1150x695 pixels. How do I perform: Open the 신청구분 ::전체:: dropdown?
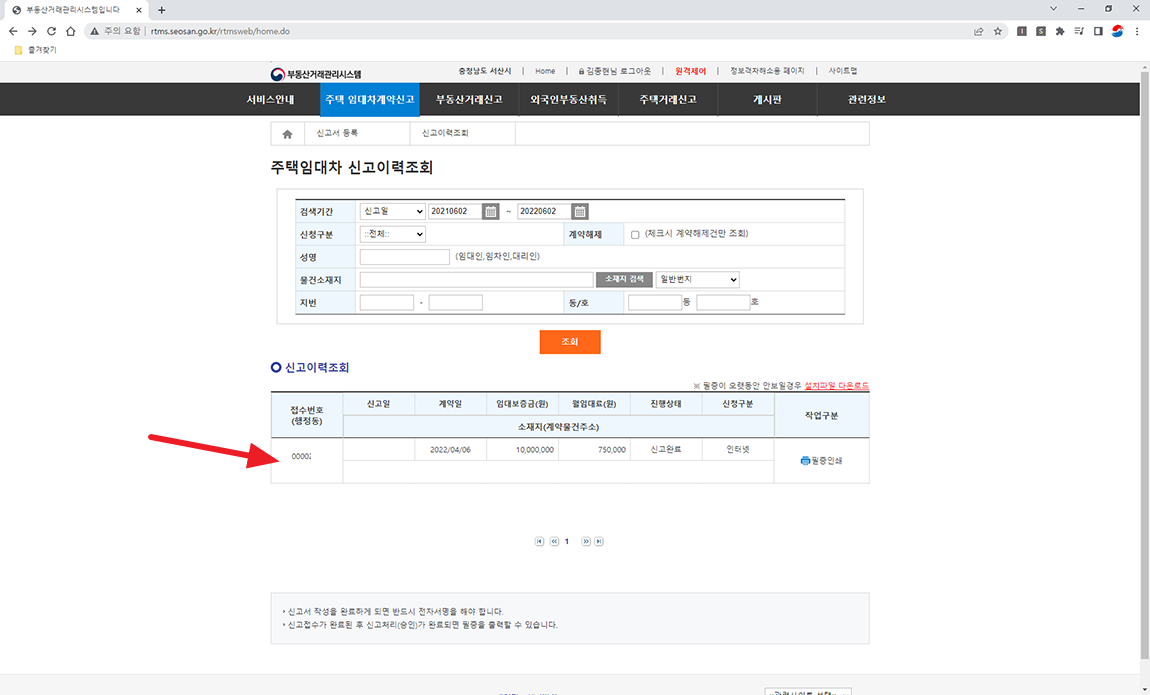(x=392, y=234)
